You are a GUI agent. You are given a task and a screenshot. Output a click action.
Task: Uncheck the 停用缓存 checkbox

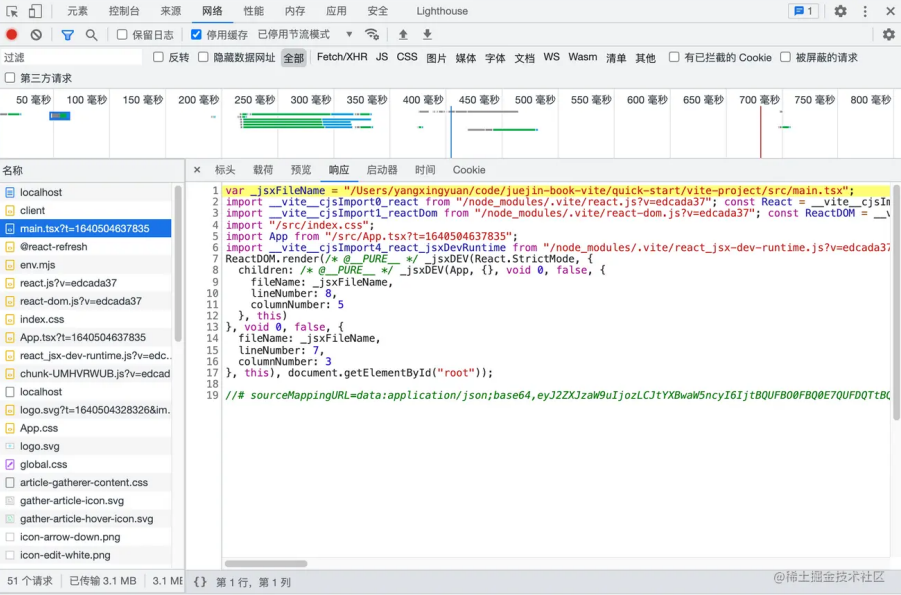(197, 35)
